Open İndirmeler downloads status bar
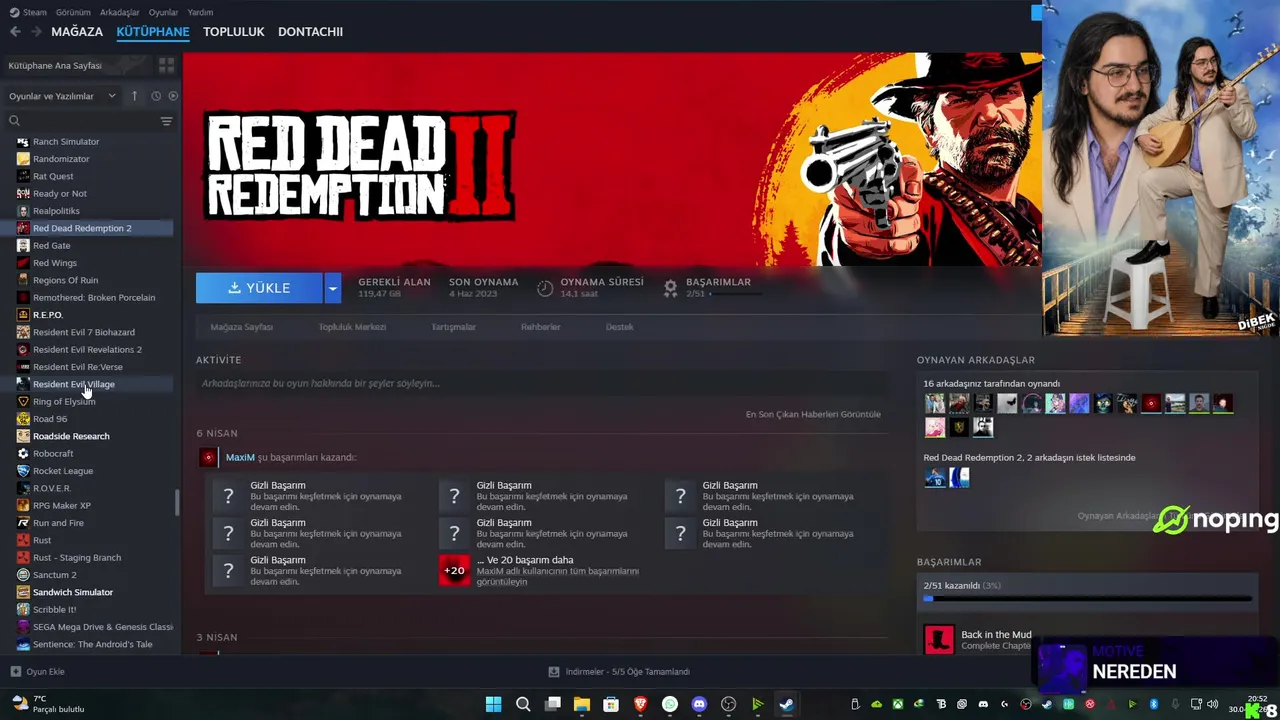The image size is (1280, 720). click(x=620, y=672)
